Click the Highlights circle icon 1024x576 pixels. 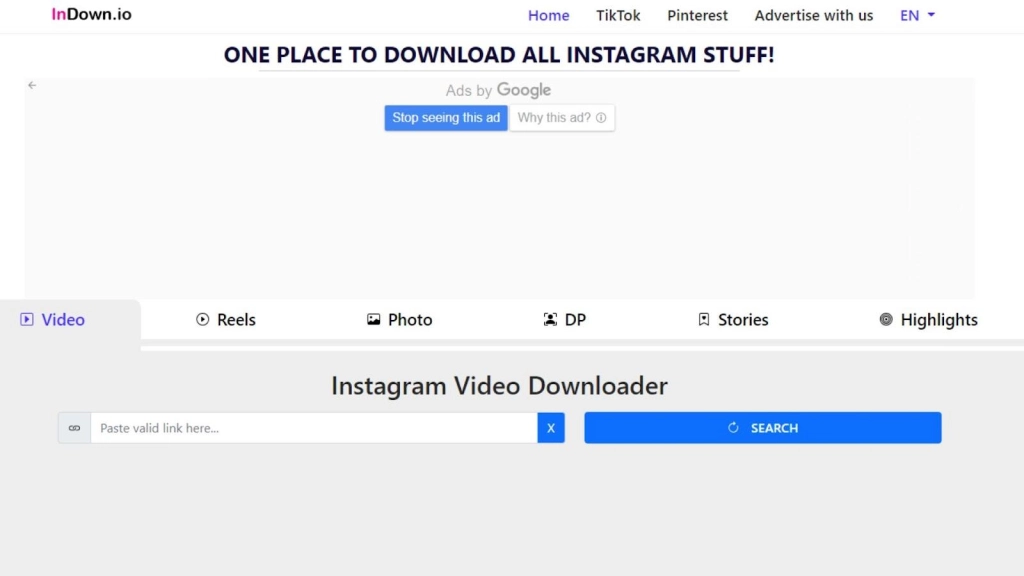click(x=886, y=319)
